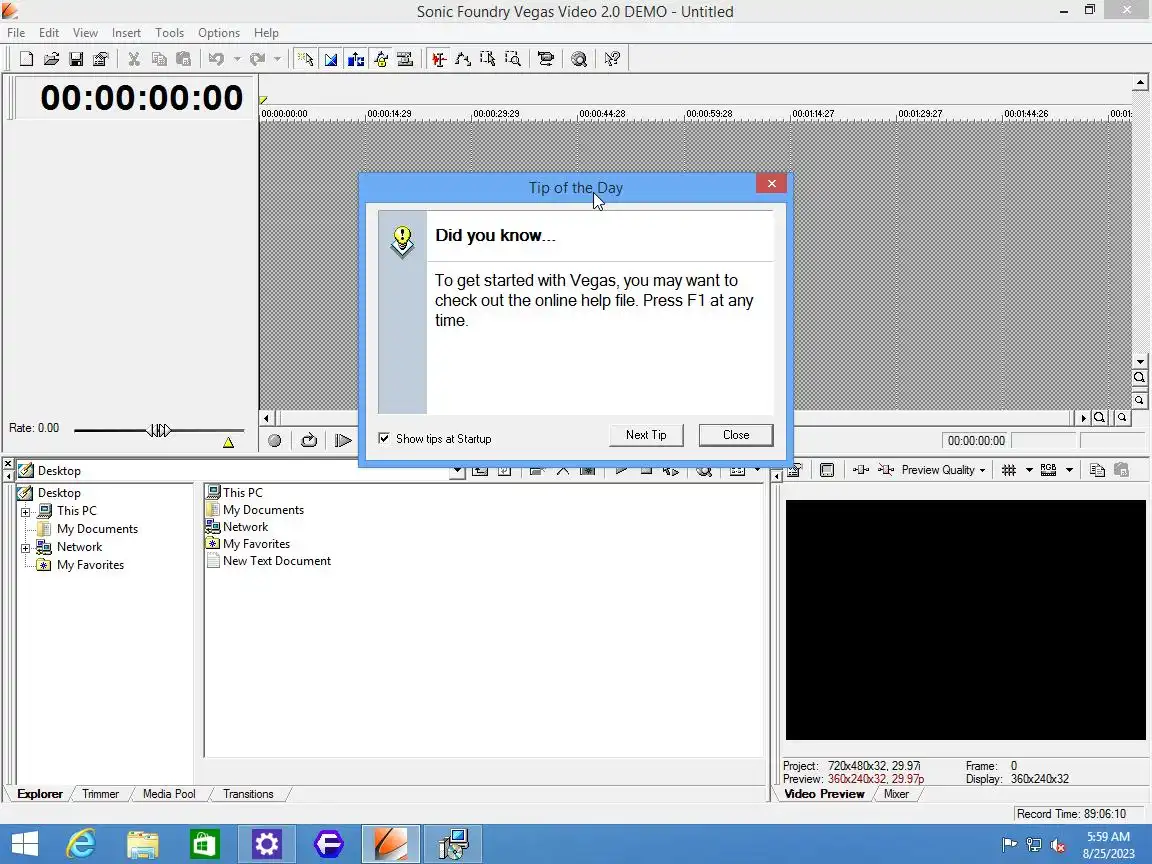Screen dimensions: 1152x864
Task: Uncheck Show tips at Startup
Action: [384, 439]
